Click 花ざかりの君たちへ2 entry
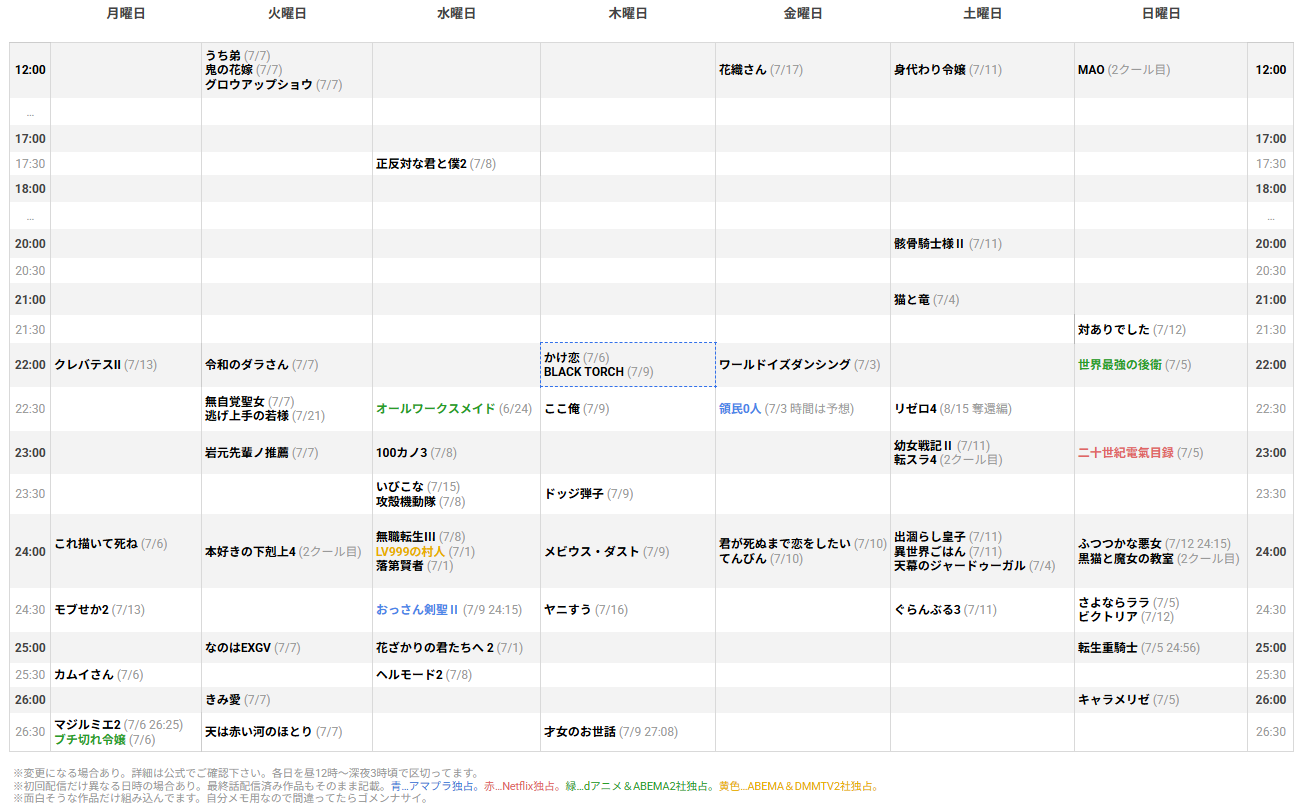 (x=435, y=648)
